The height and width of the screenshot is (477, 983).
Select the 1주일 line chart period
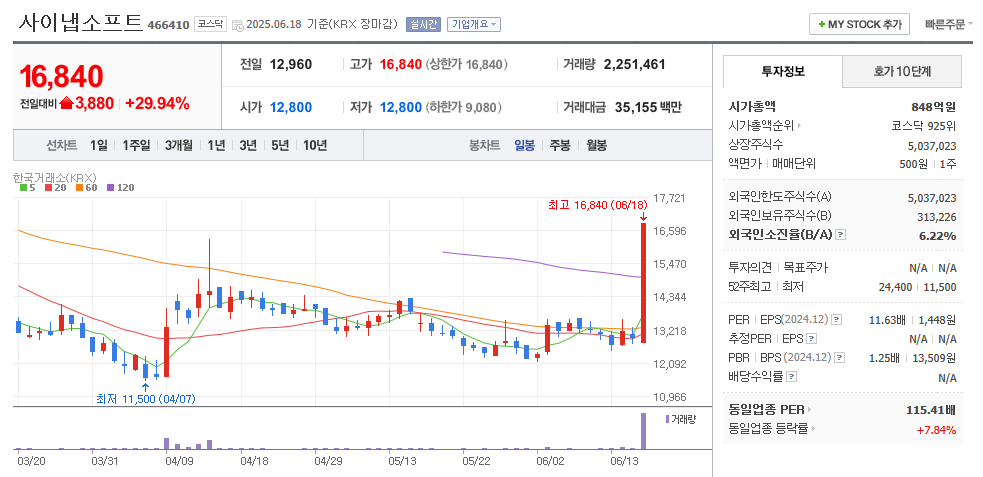pyautogui.click(x=136, y=145)
